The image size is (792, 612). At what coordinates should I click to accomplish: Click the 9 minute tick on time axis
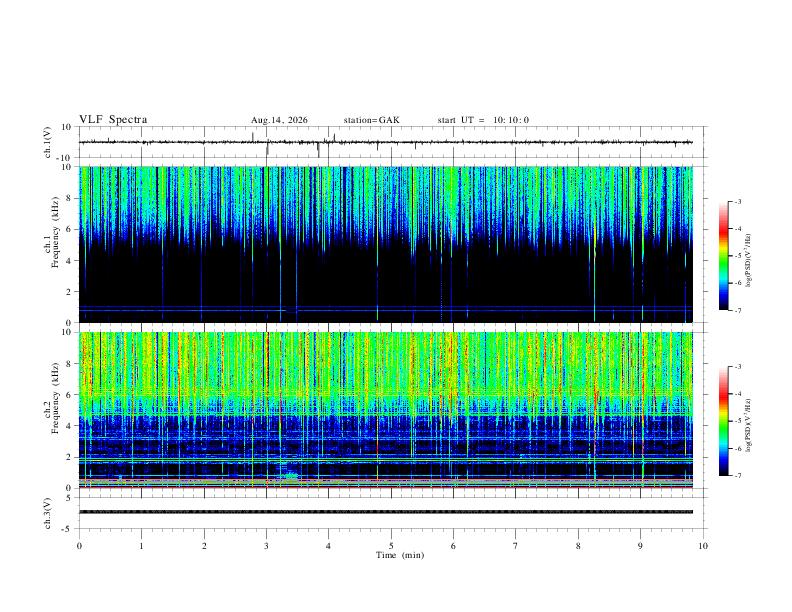point(640,546)
